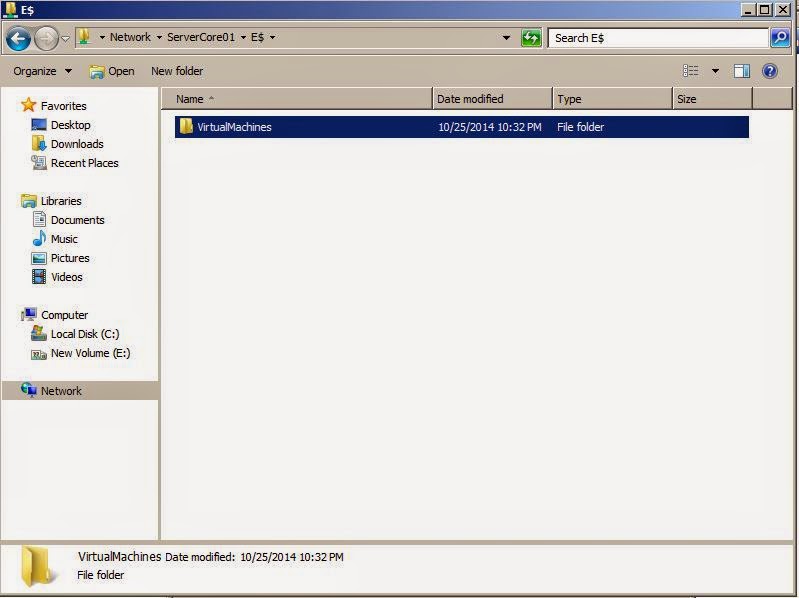Click the Local Disk (C:) drive icon

point(39,333)
